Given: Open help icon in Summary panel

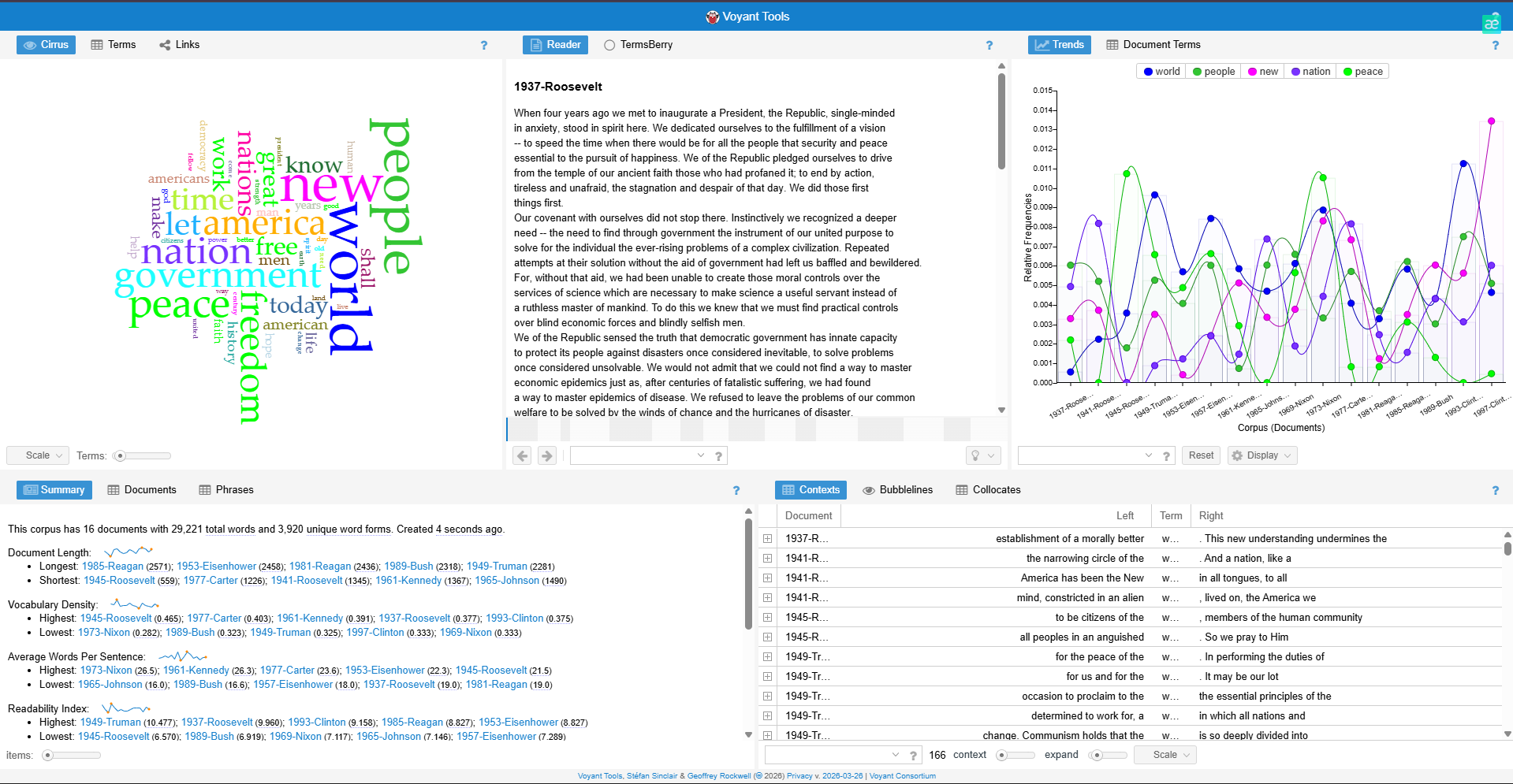Looking at the screenshot, I should pos(736,490).
